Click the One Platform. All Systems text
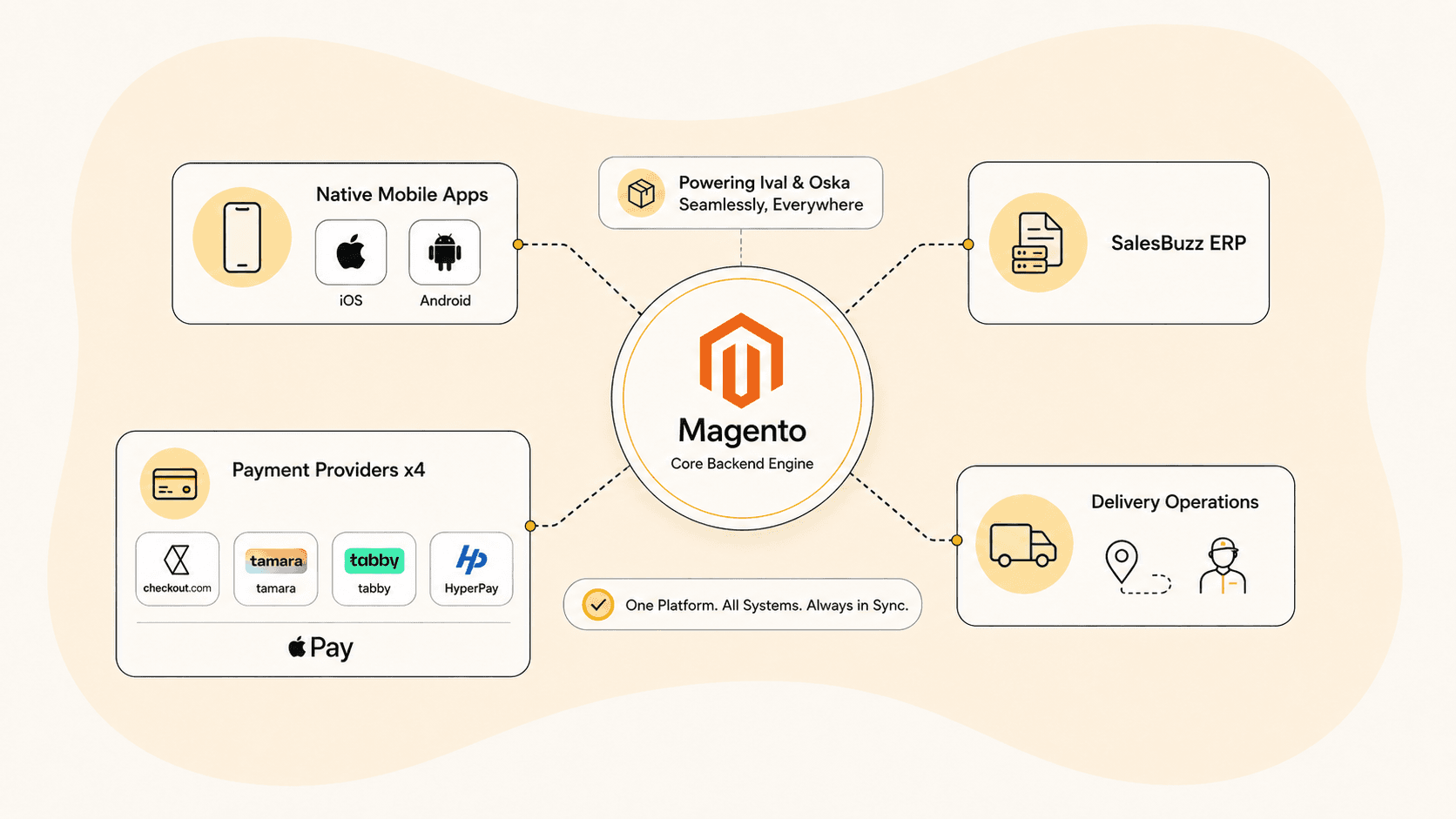Screen dimensions: 1456x819 point(767,605)
